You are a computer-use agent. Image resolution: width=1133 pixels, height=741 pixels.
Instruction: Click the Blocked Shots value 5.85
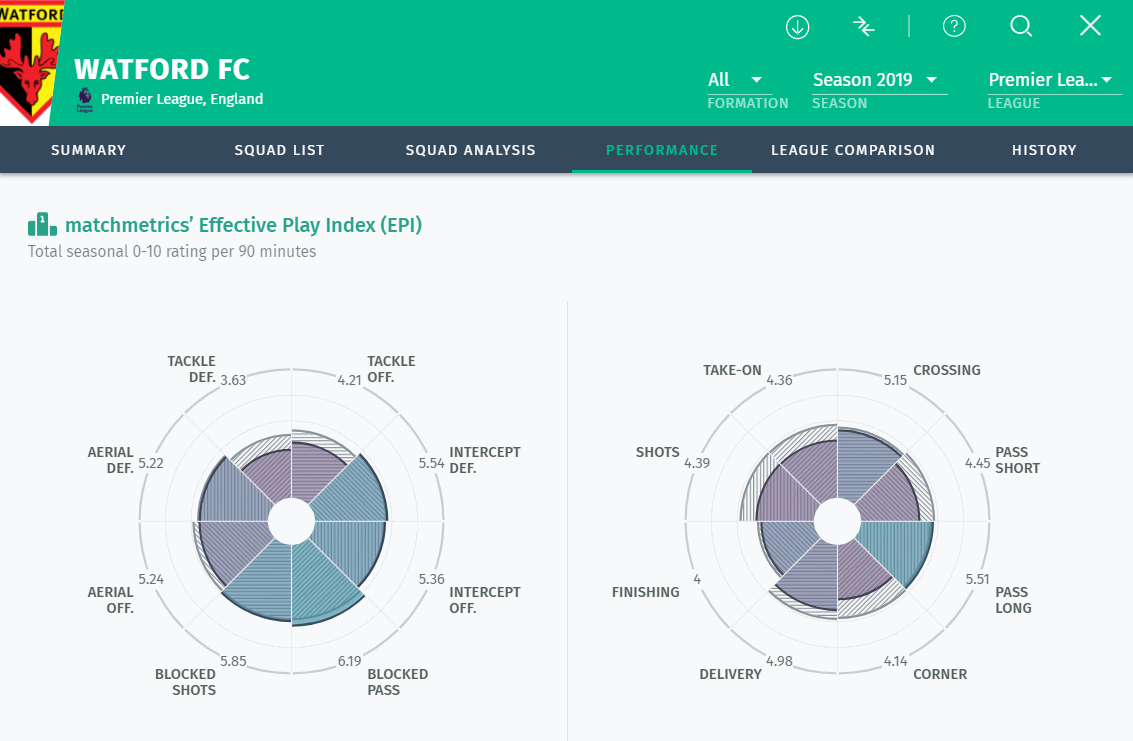(x=233, y=661)
